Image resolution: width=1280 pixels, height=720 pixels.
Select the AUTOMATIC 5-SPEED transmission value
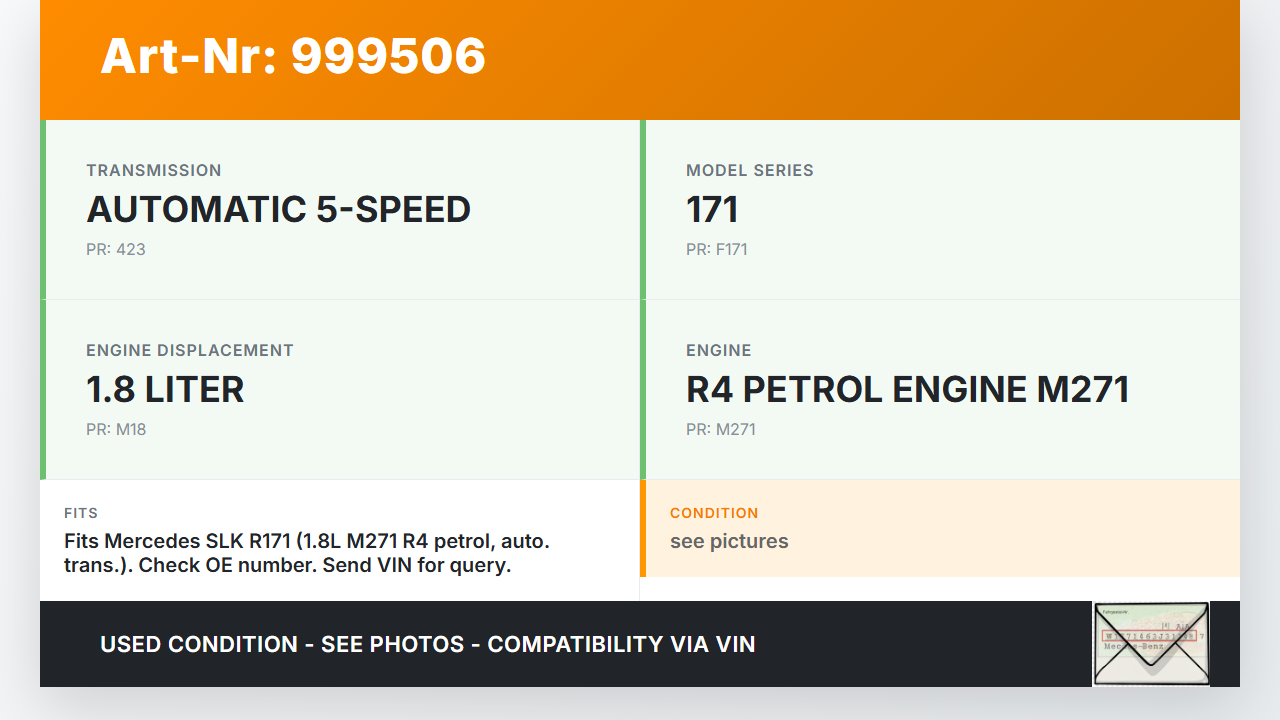point(278,210)
